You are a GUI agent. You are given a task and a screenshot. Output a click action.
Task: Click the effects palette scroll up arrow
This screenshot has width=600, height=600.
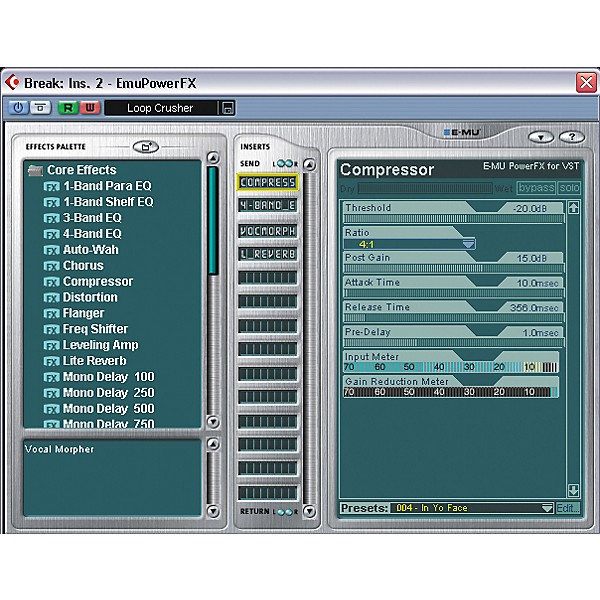[x=213, y=158]
